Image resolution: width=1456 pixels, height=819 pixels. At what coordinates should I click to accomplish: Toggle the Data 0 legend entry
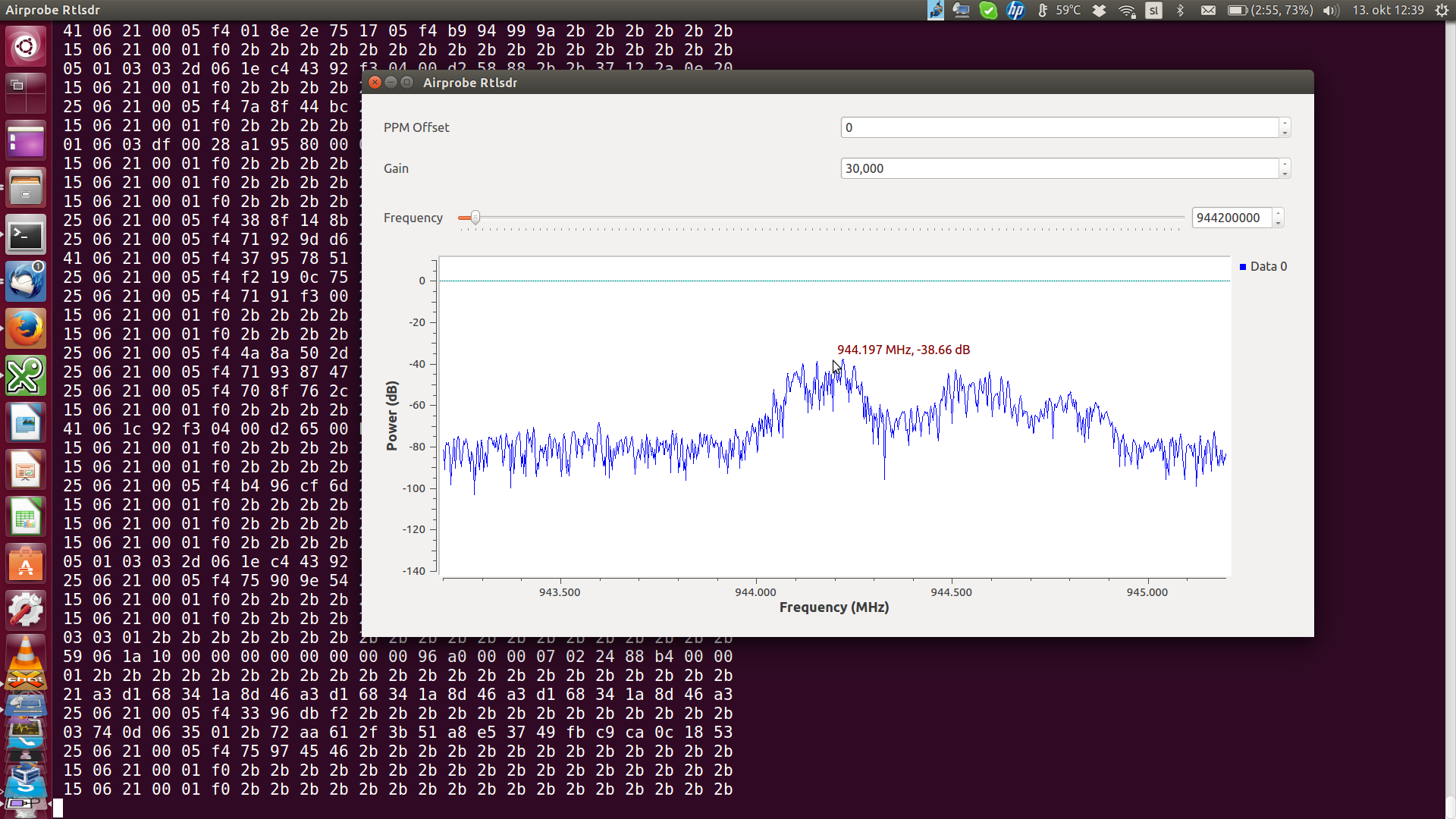[x=1263, y=266]
